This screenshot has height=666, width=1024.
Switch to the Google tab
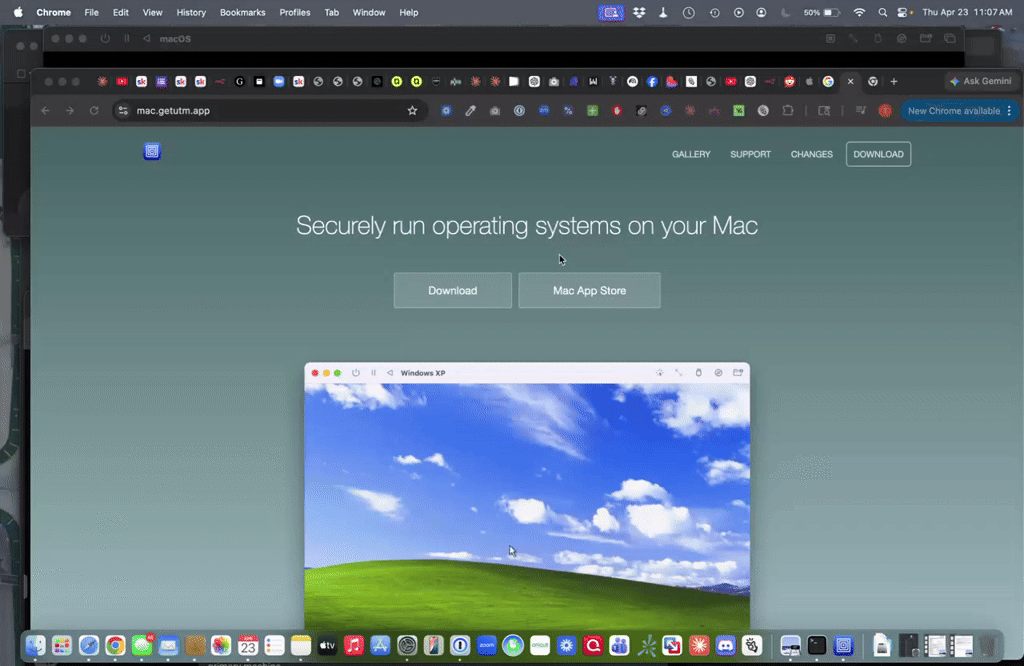828,82
